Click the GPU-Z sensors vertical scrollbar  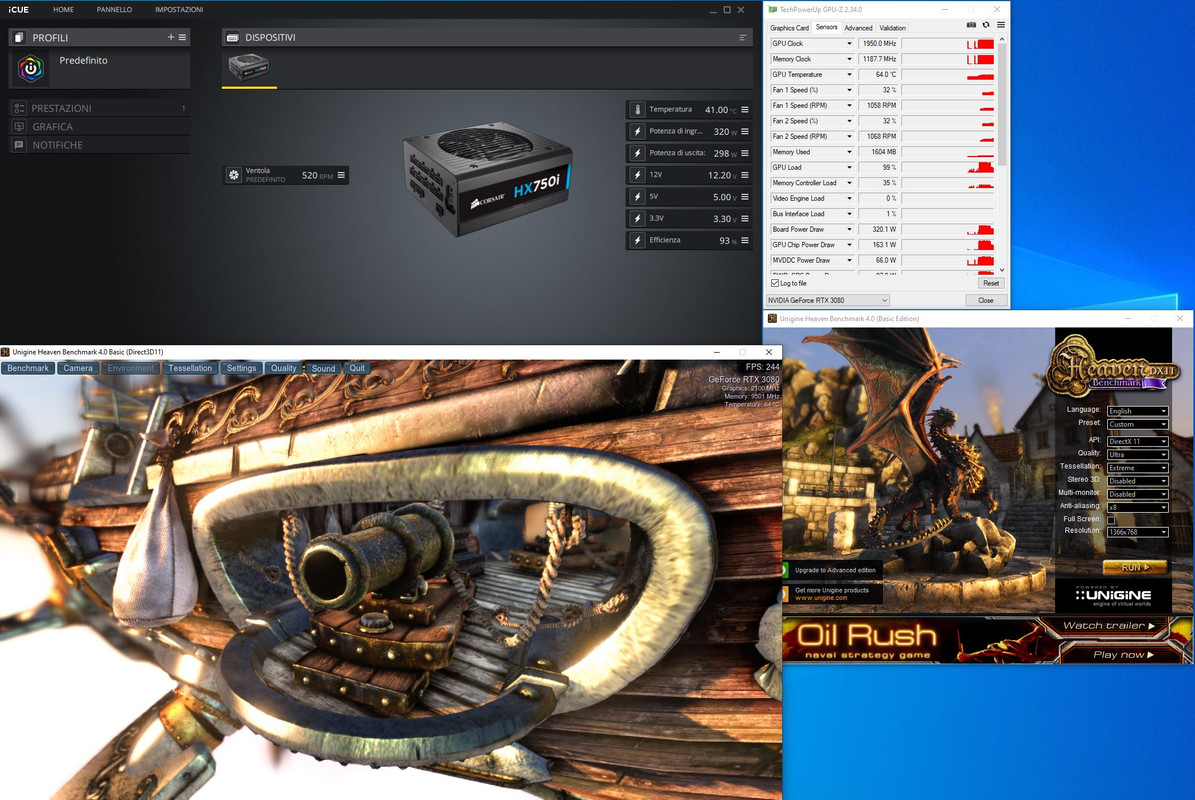click(1001, 104)
